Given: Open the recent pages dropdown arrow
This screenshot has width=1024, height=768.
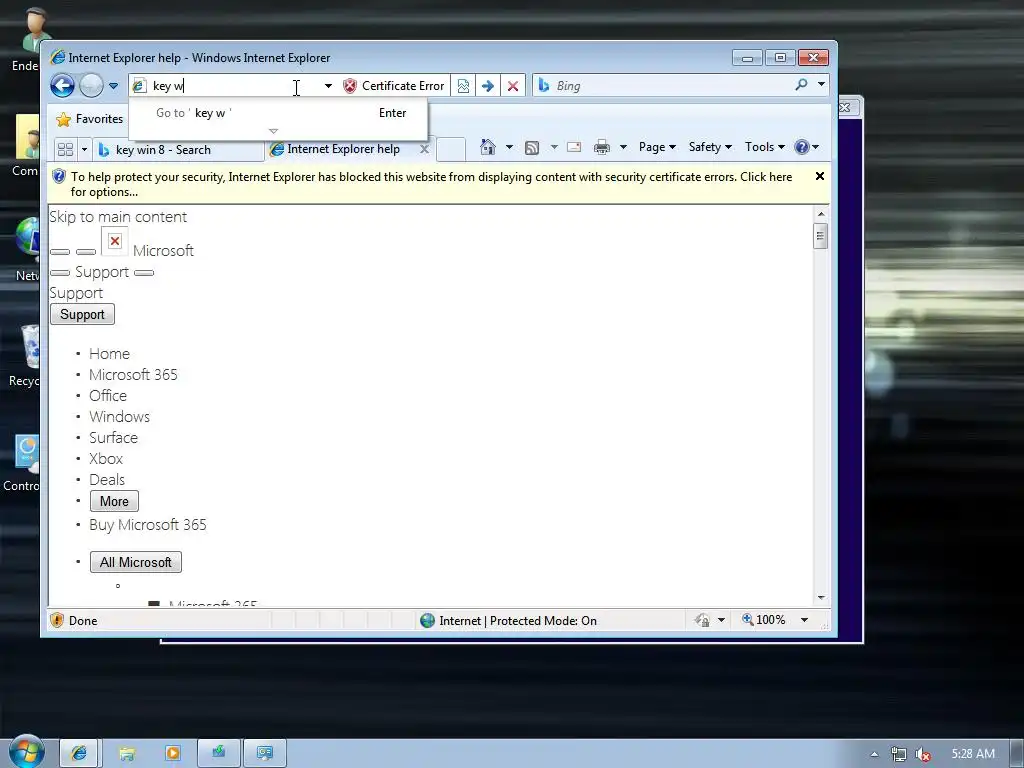Looking at the screenshot, I should [113, 86].
